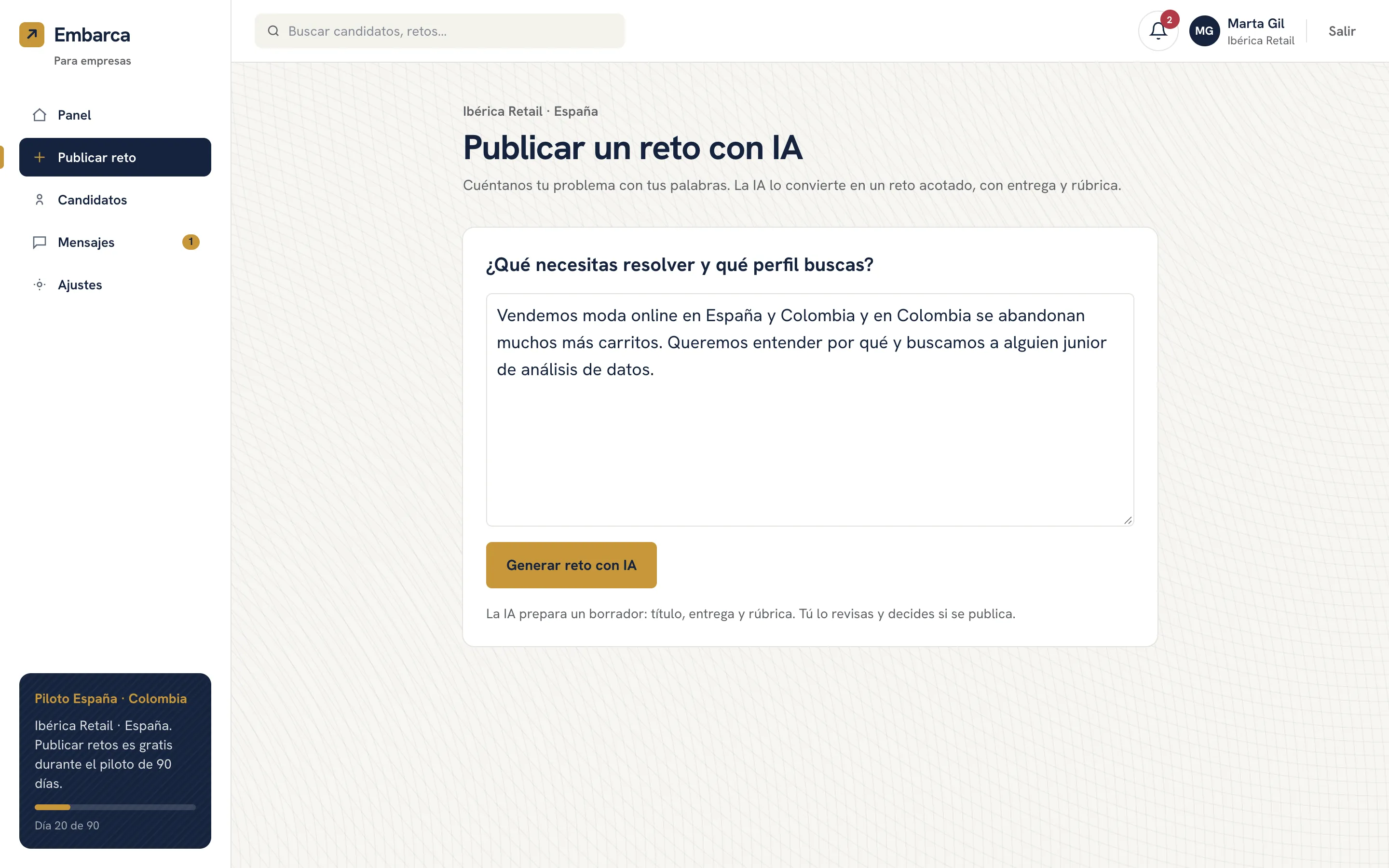Click the Candidatos person icon

[x=40, y=200]
